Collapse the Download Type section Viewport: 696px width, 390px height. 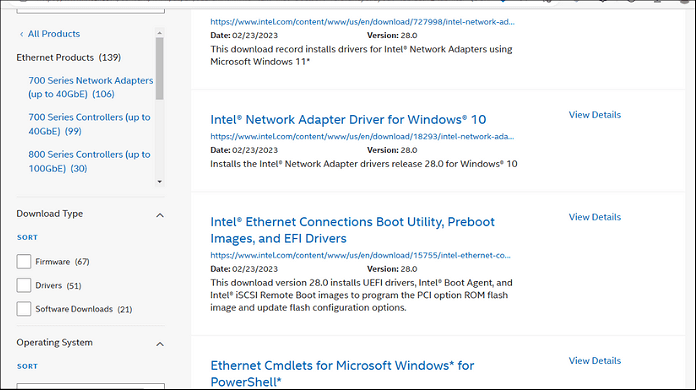160,215
